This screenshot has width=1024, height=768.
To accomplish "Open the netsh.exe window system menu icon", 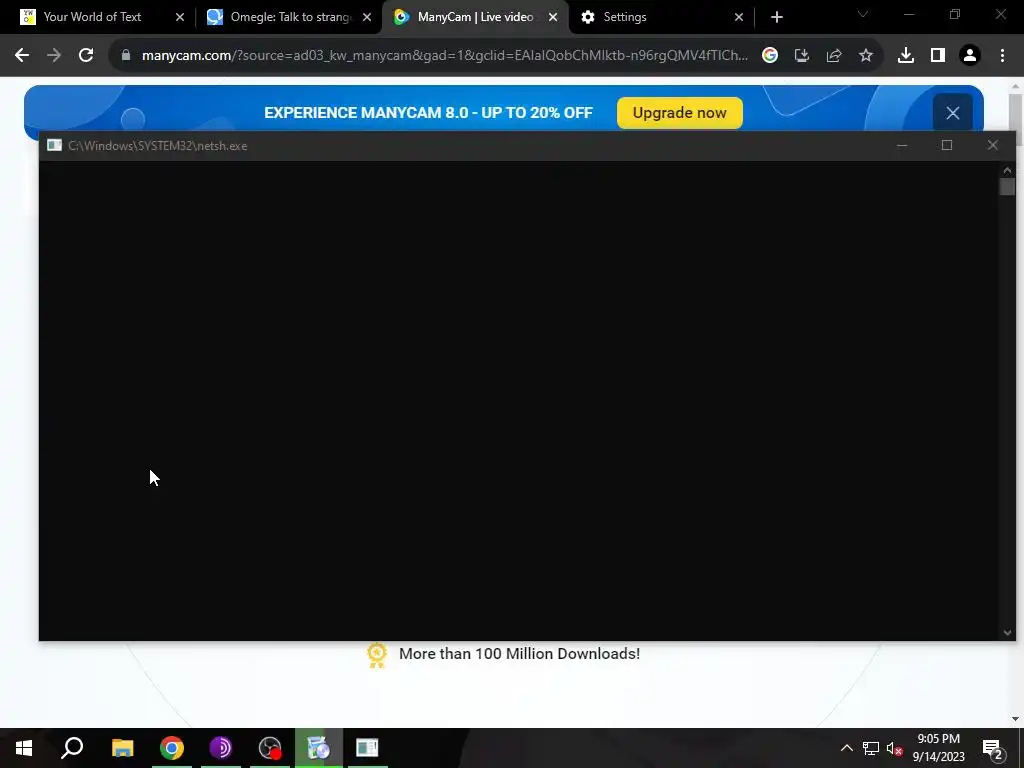I will [x=54, y=145].
